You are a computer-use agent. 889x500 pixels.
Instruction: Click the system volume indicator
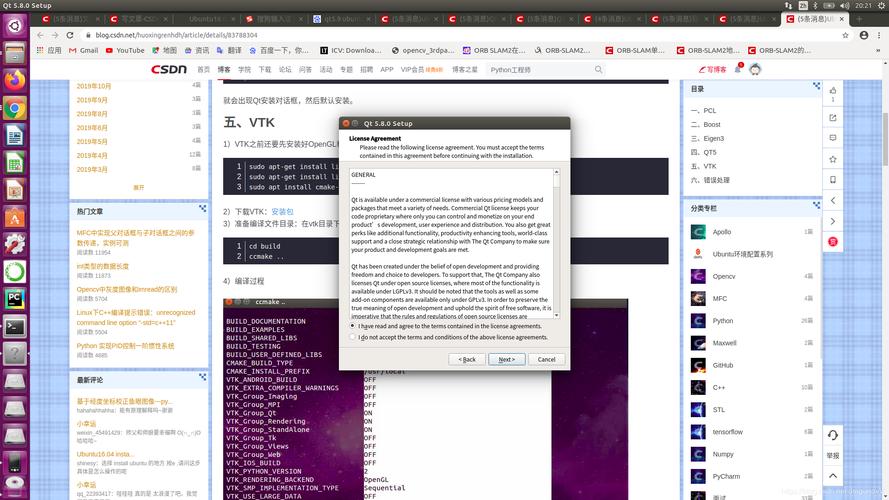(x=844, y=5)
